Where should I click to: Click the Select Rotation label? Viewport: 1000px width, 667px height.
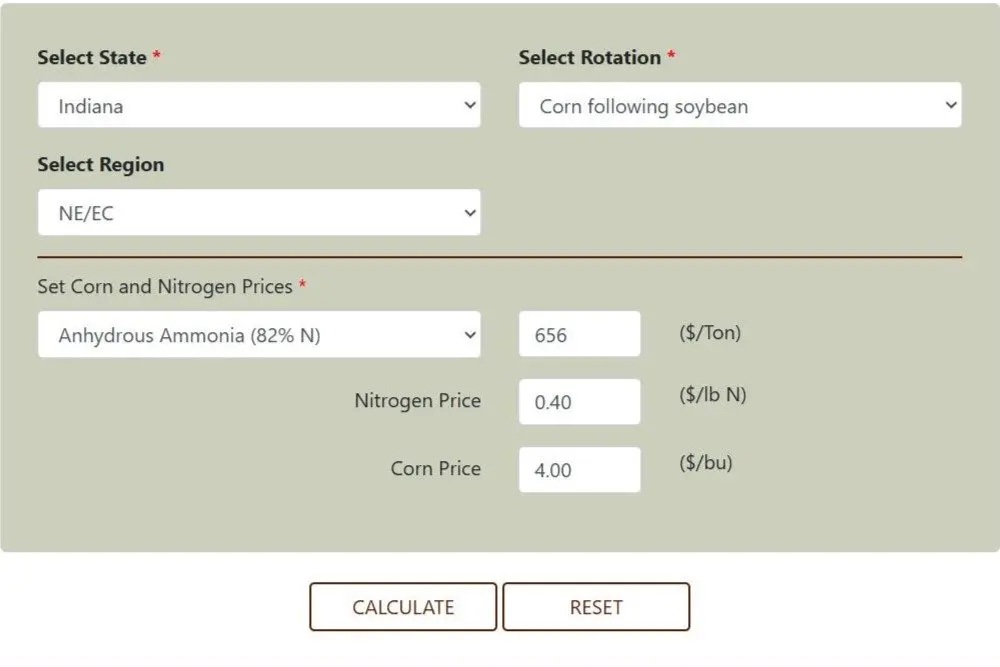(590, 57)
